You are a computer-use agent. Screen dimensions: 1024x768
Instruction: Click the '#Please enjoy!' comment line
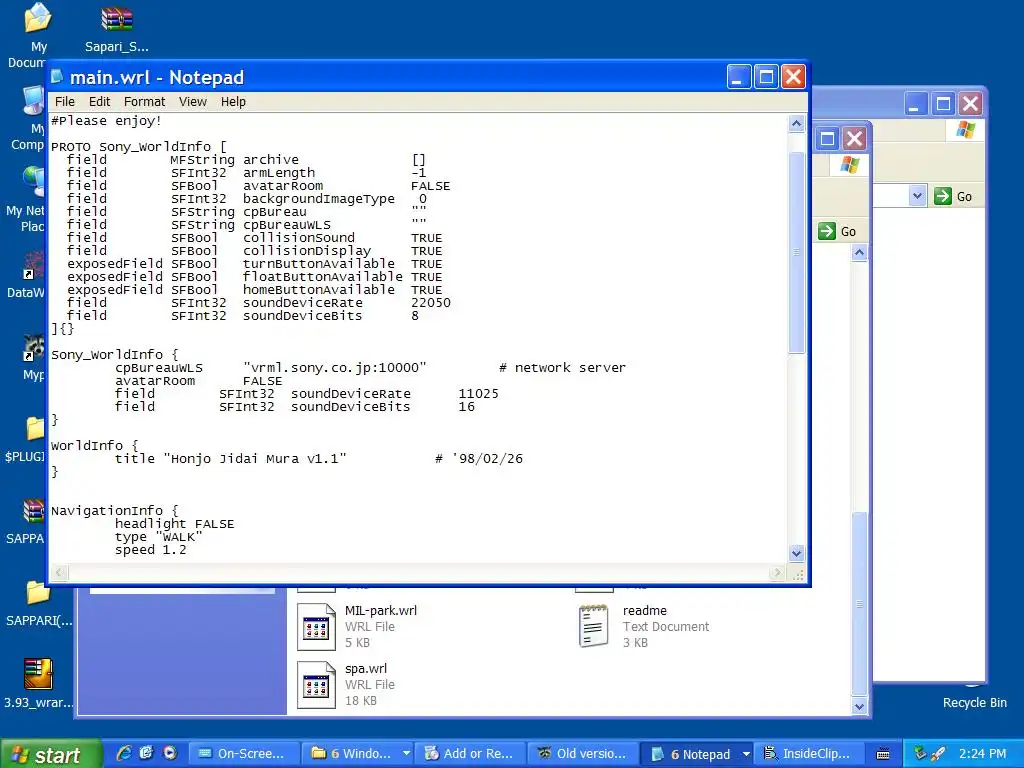[106, 121]
